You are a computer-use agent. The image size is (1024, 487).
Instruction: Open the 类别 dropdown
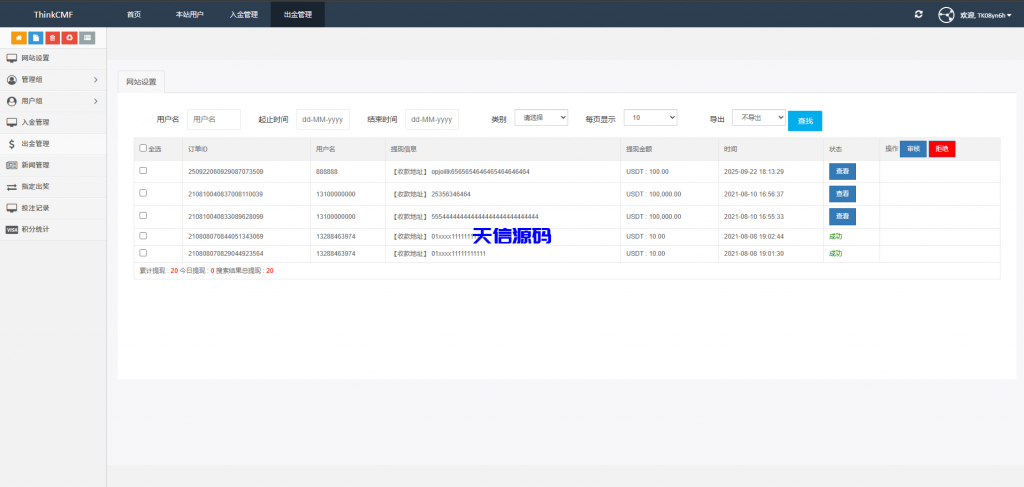tap(541, 117)
